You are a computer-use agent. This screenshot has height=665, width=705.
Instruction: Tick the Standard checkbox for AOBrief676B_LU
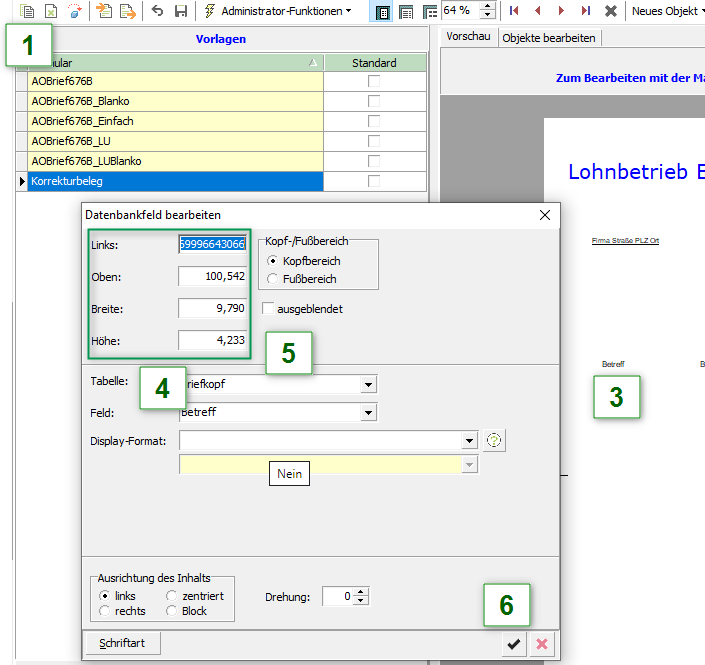tap(374, 141)
